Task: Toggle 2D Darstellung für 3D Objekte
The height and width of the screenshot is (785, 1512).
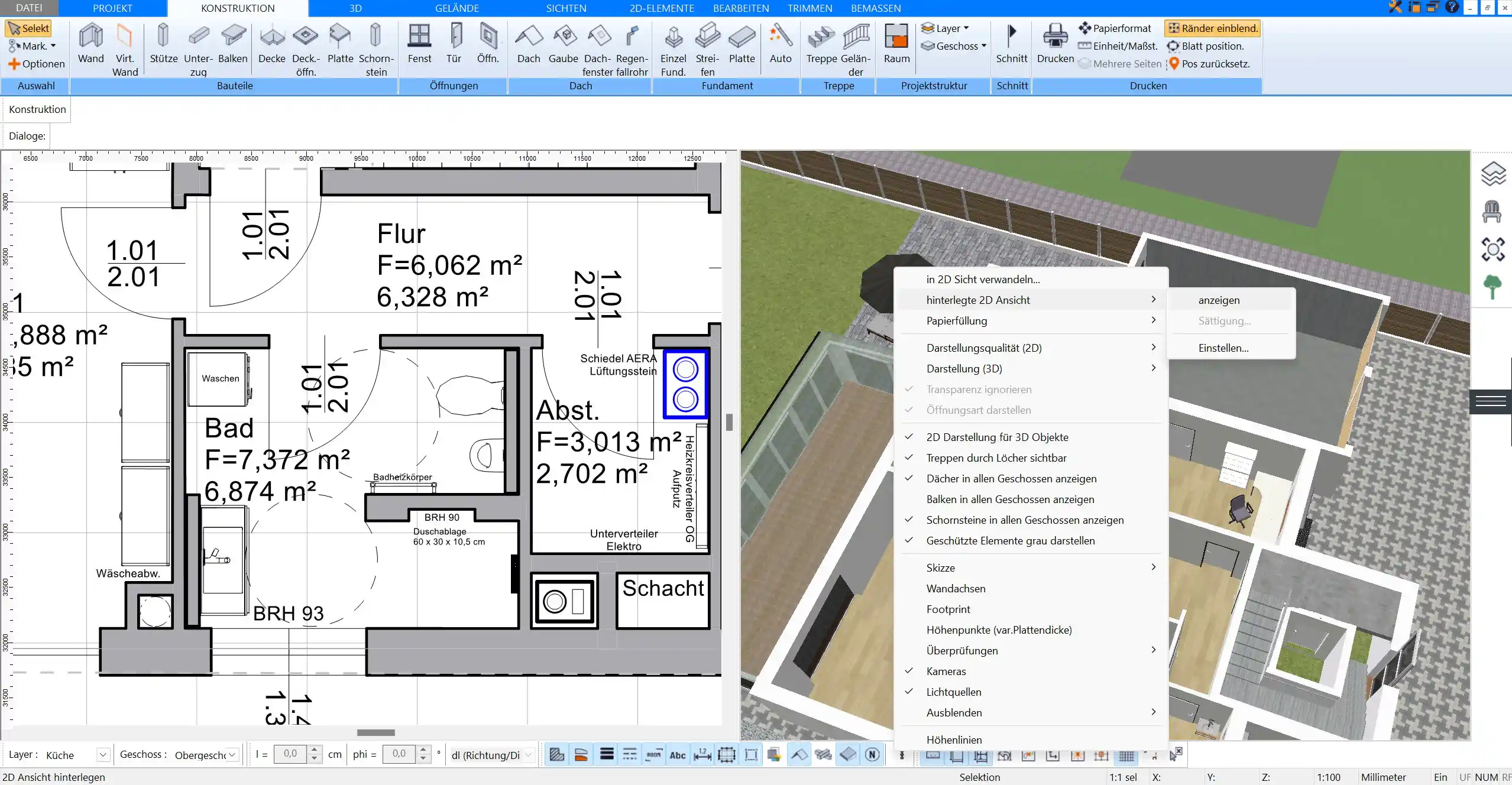Action: 1029,437
